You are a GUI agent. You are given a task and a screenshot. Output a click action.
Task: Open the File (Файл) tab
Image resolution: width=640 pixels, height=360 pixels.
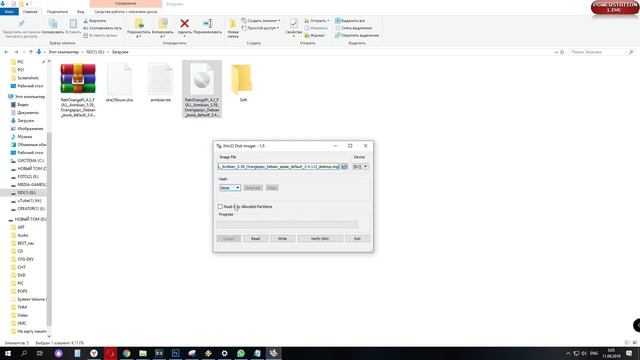pos(9,11)
